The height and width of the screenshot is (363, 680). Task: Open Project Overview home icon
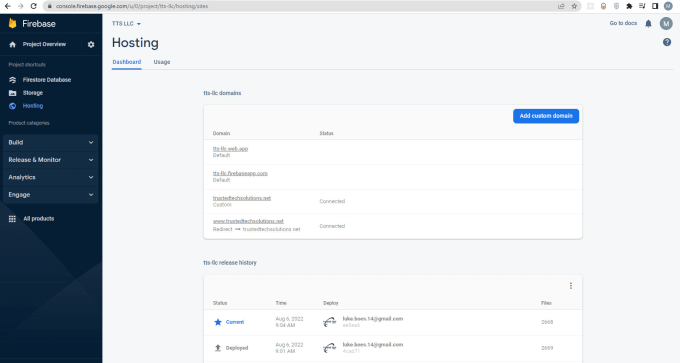(x=12, y=44)
